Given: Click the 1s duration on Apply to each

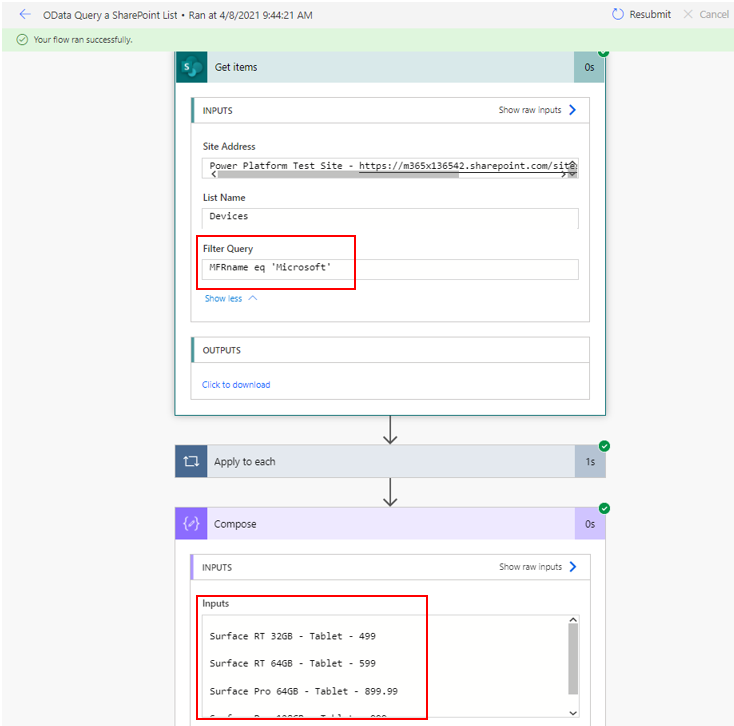Looking at the screenshot, I should [x=590, y=462].
